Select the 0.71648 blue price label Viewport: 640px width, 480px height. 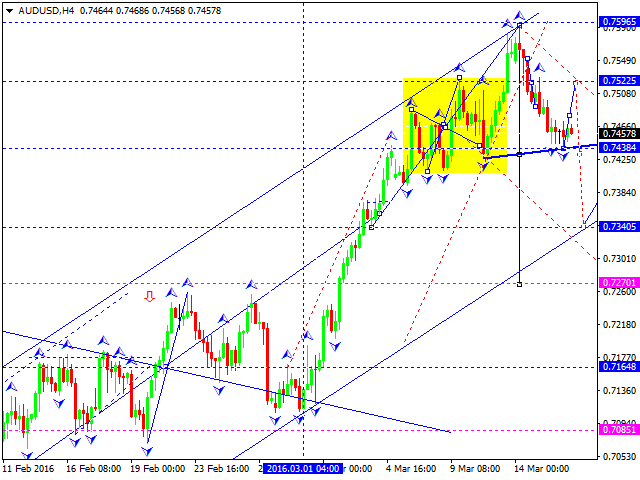coord(619,367)
